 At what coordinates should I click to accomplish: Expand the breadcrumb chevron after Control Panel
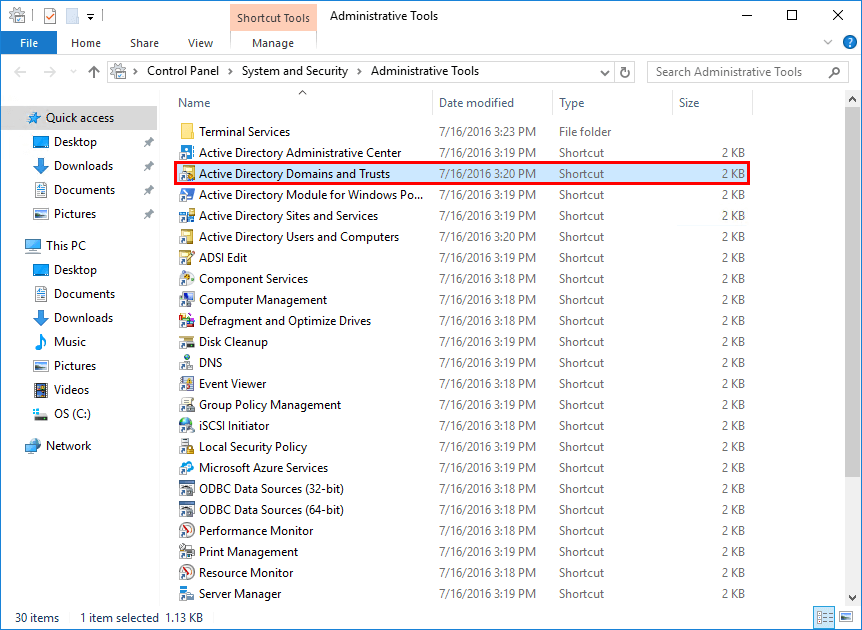click(230, 71)
